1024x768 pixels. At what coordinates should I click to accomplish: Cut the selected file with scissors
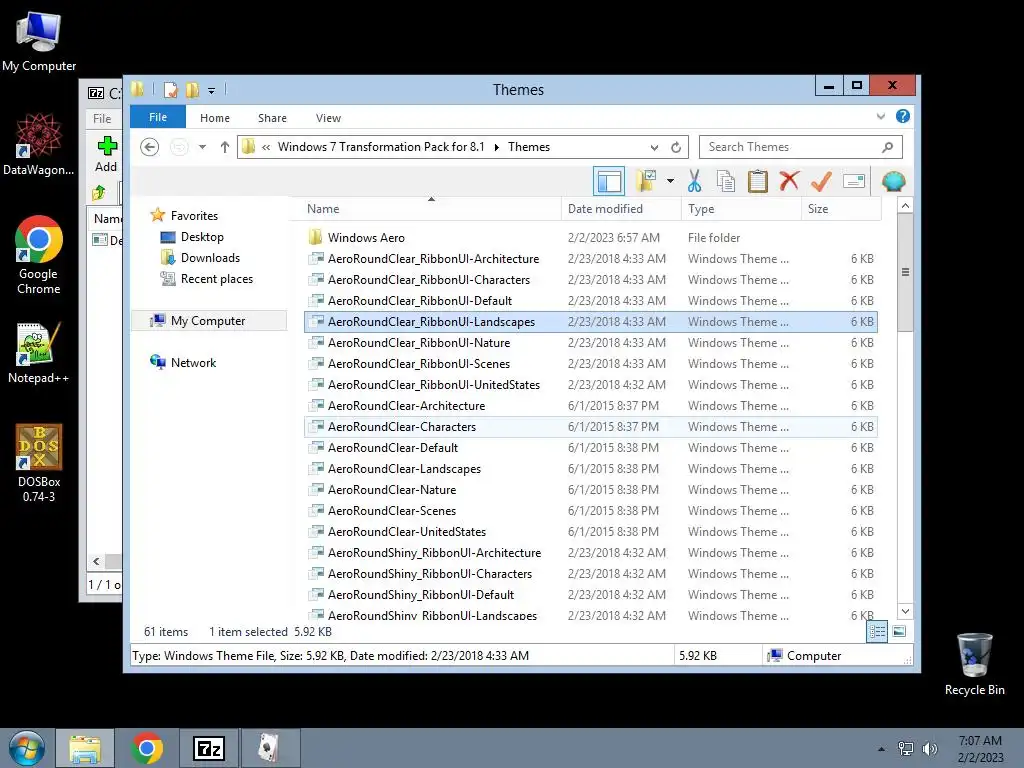tap(694, 181)
